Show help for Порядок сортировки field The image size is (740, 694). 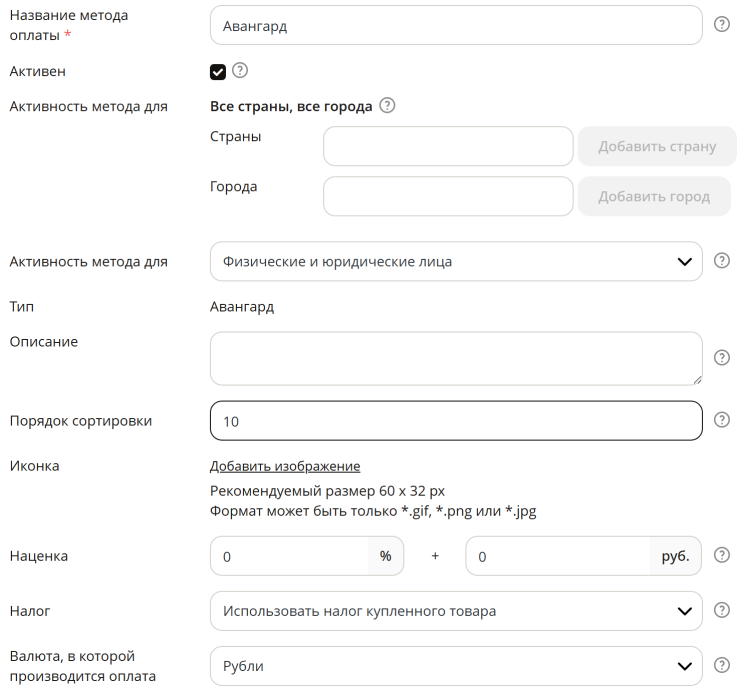pyautogui.click(x=722, y=419)
